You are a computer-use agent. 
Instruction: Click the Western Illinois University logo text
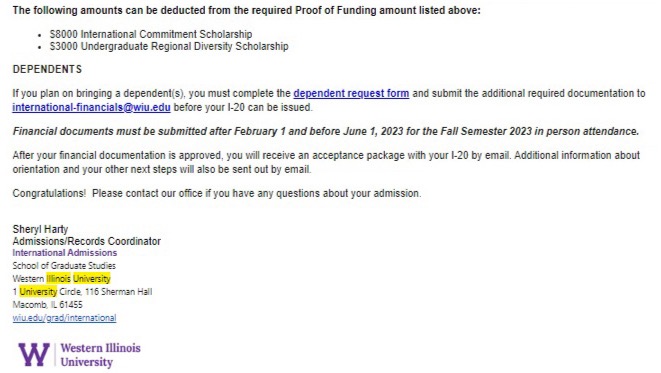click(x=100, y=355)
